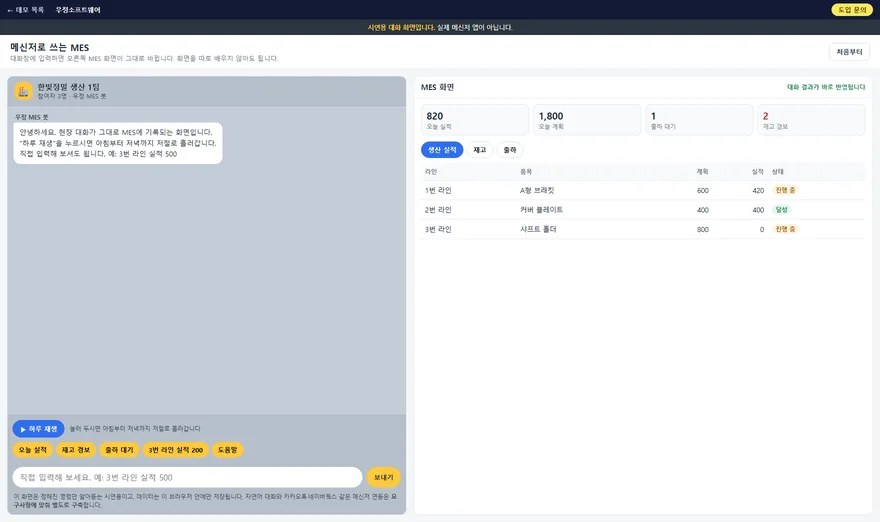880x522 pixels.
Task: Click the 800 계획 value for 3번 라인
Action: [x=703, y=230]
